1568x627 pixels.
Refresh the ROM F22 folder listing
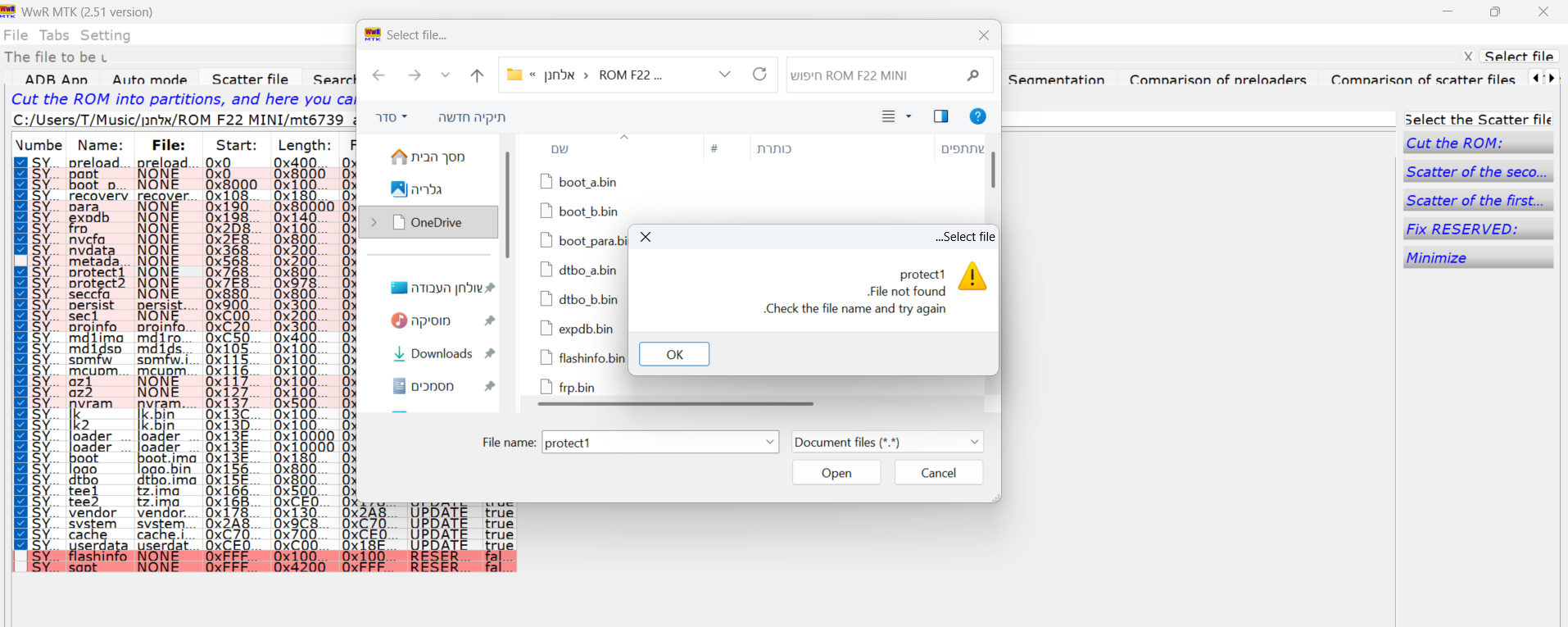[x=759, y=75]
